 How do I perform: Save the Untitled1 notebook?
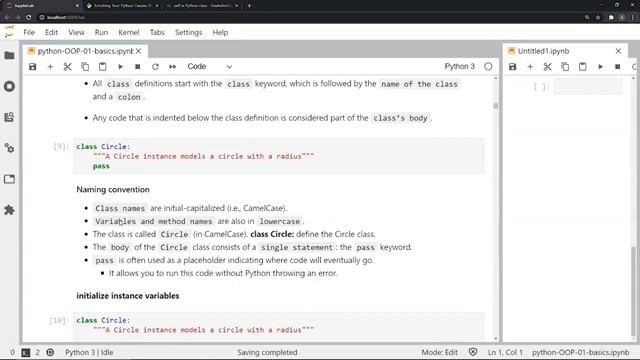(x=513, y=67)
